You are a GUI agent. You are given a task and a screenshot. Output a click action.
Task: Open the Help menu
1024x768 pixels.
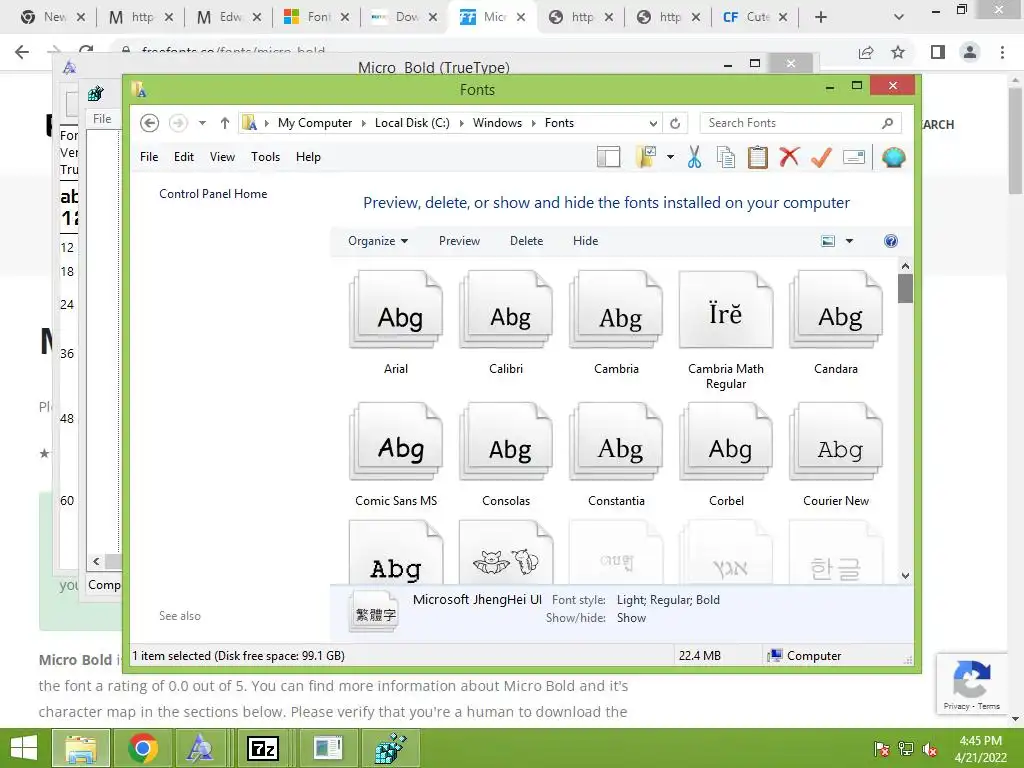coord(308,157)
